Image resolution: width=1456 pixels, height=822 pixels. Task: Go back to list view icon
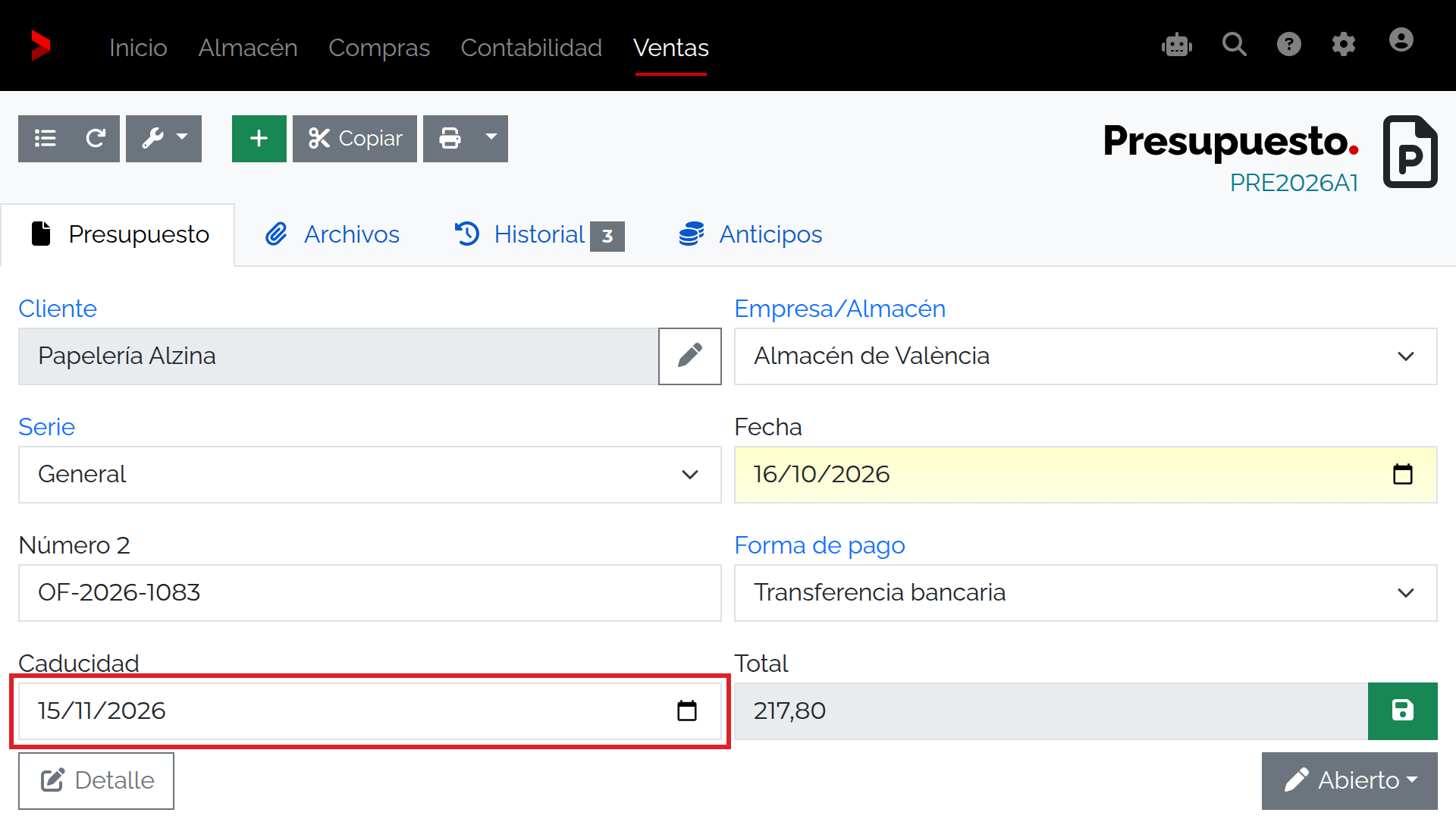45,139
